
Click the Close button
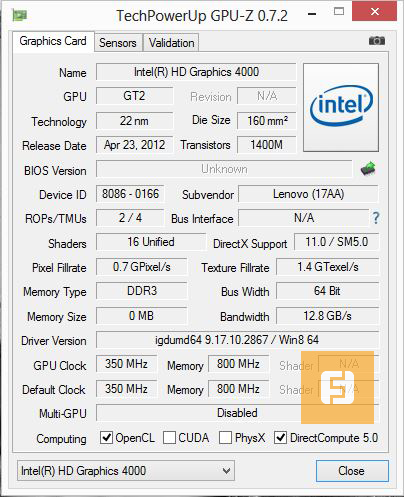pos(352,471)
